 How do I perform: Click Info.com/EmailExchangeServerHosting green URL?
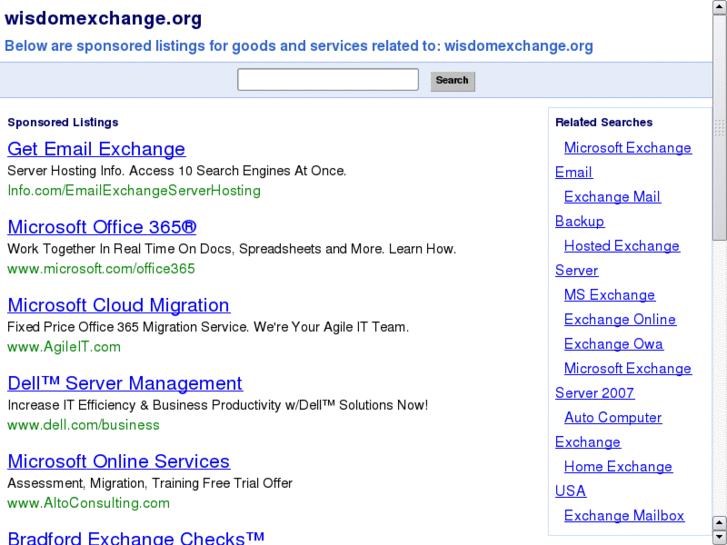[x=134, y=191]
